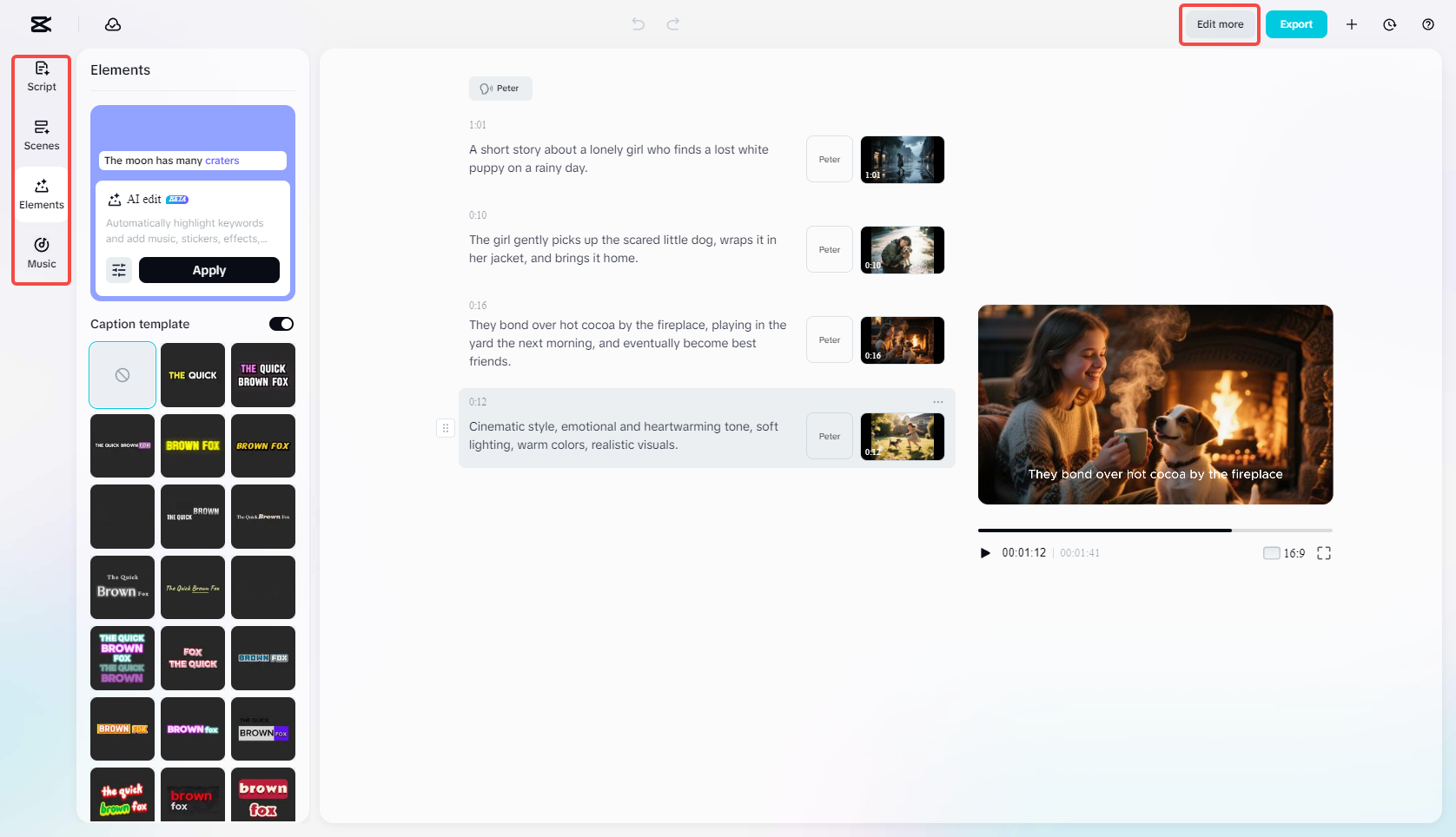The width and height of the screenshot is (1456, 837).
Task: Open the Script panel in sidebar
Action: click(41, 76)
